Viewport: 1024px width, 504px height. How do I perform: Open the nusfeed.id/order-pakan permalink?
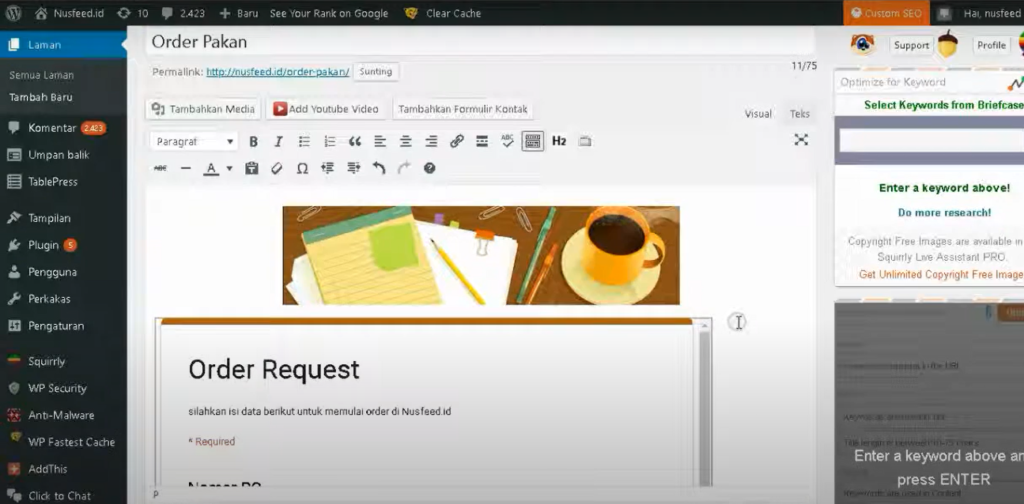(278, 72)
